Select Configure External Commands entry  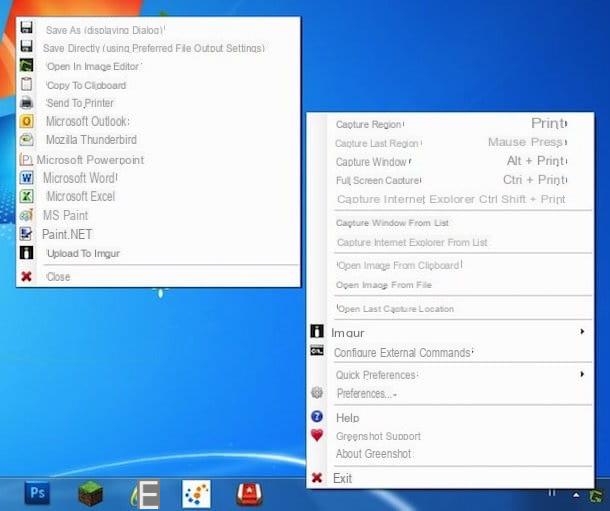(403, 353)
